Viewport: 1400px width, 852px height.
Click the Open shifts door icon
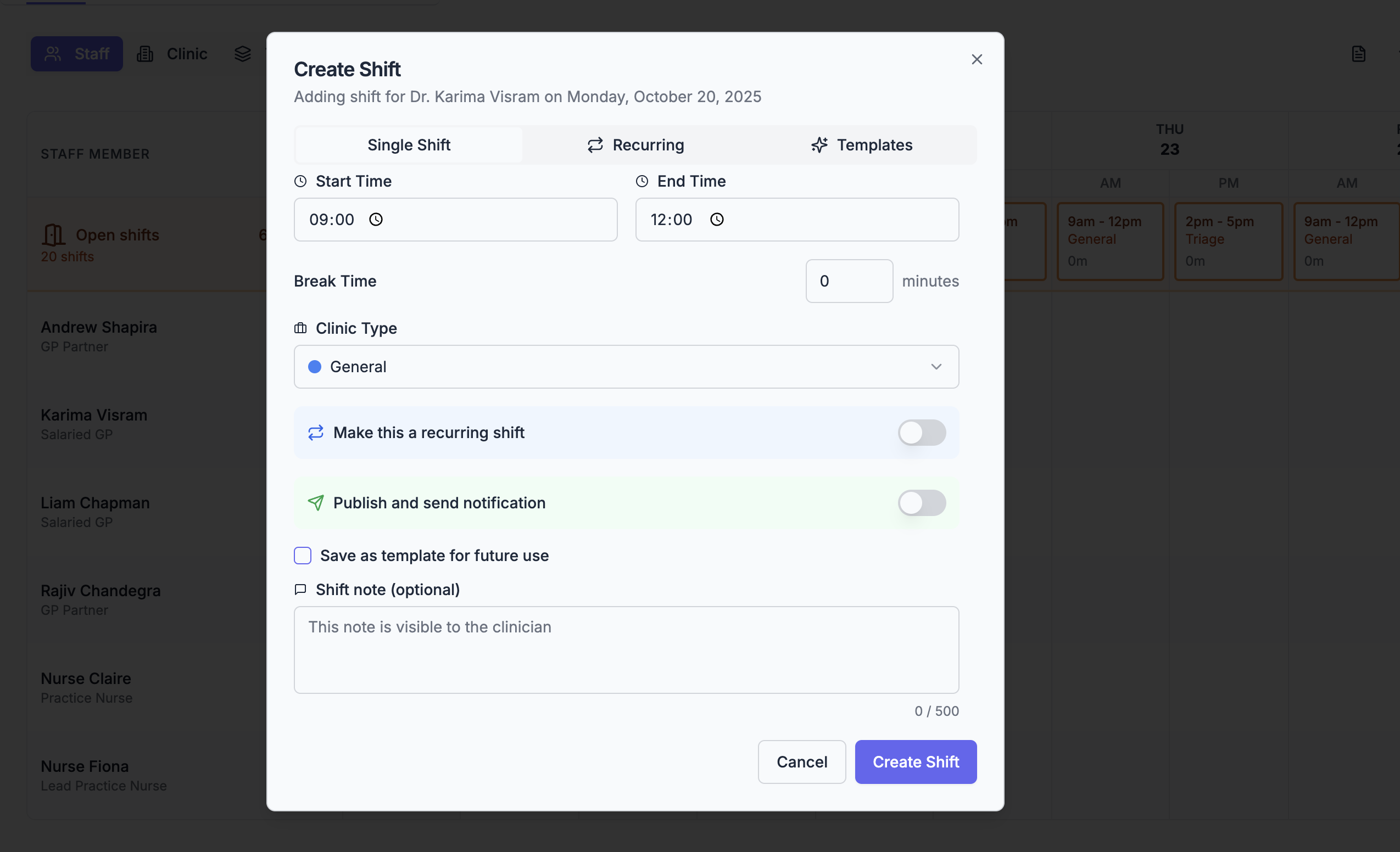point(53,234)
